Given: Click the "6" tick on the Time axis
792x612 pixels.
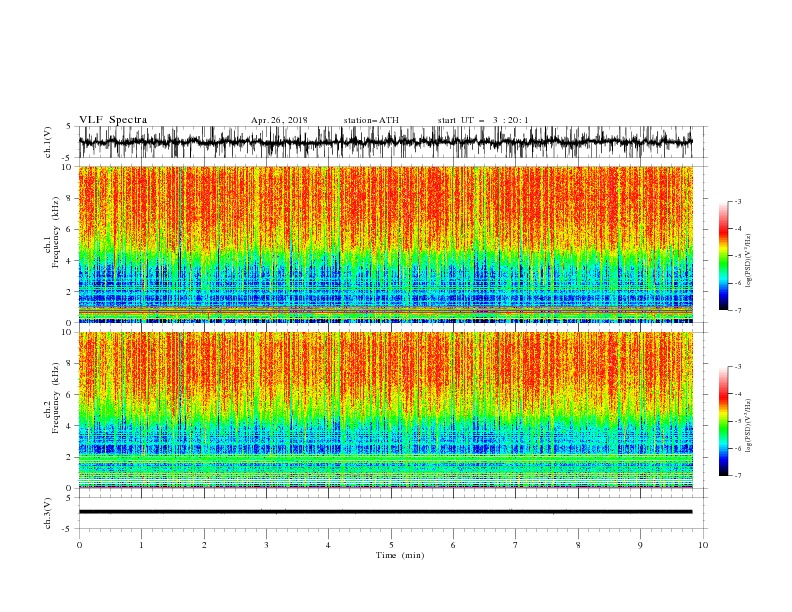Looking at the screenshot, I should pyautogui.click(x=453, y=545).
